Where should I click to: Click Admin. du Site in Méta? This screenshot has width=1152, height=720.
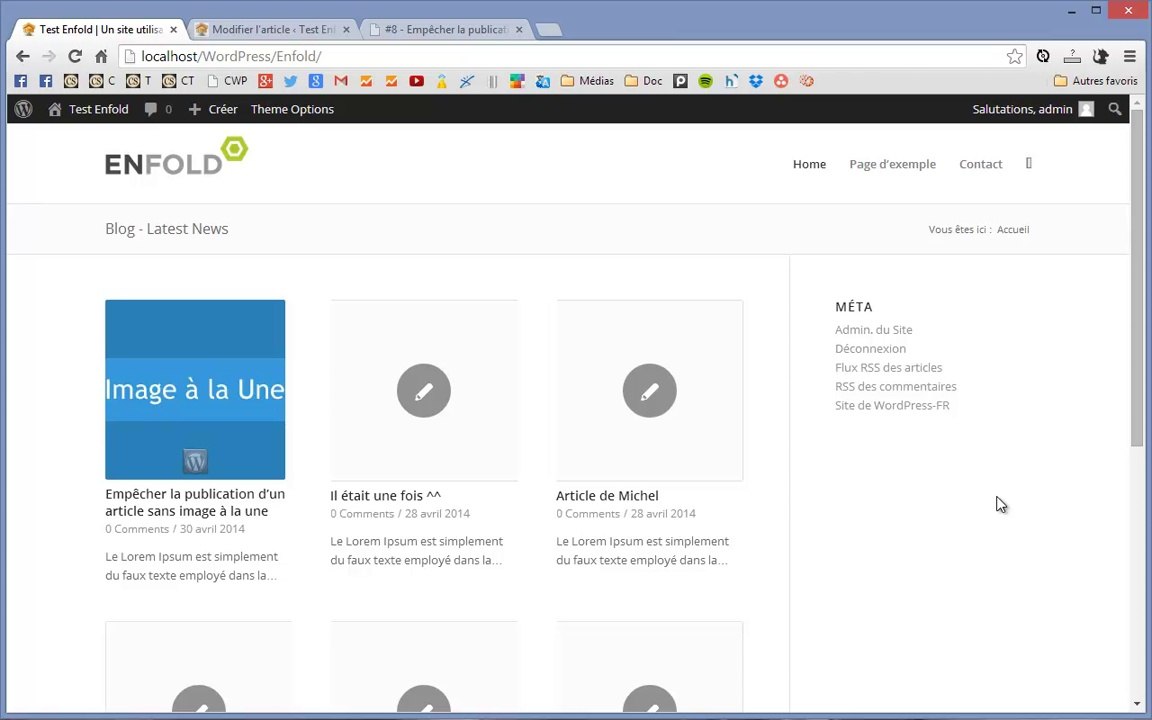(x=874, y=330)
